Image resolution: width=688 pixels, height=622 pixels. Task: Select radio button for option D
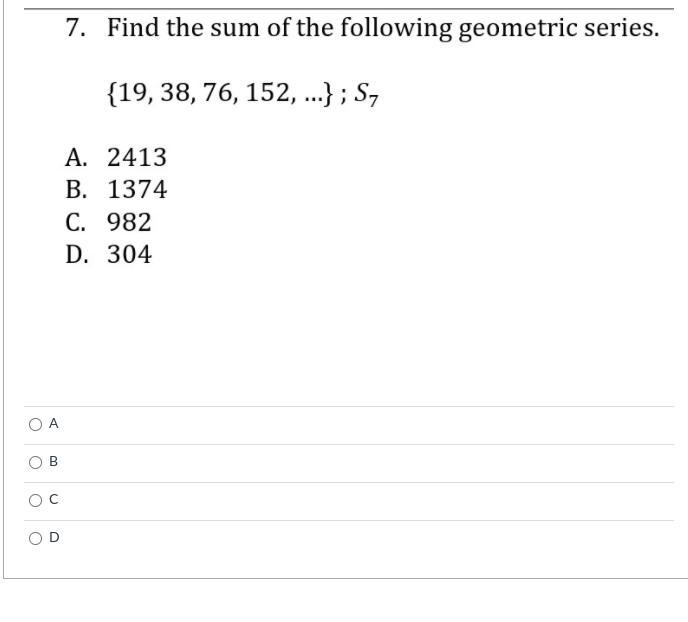click(35, 538)
